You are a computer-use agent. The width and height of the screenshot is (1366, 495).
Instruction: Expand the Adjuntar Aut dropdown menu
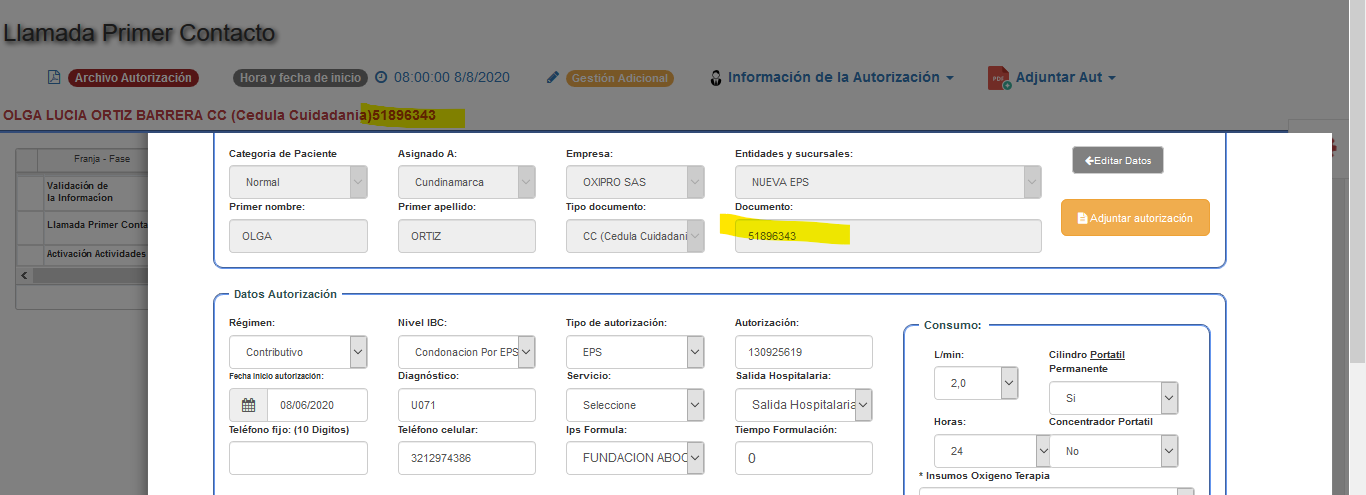pyautogui.click(x=1066, y=77)
